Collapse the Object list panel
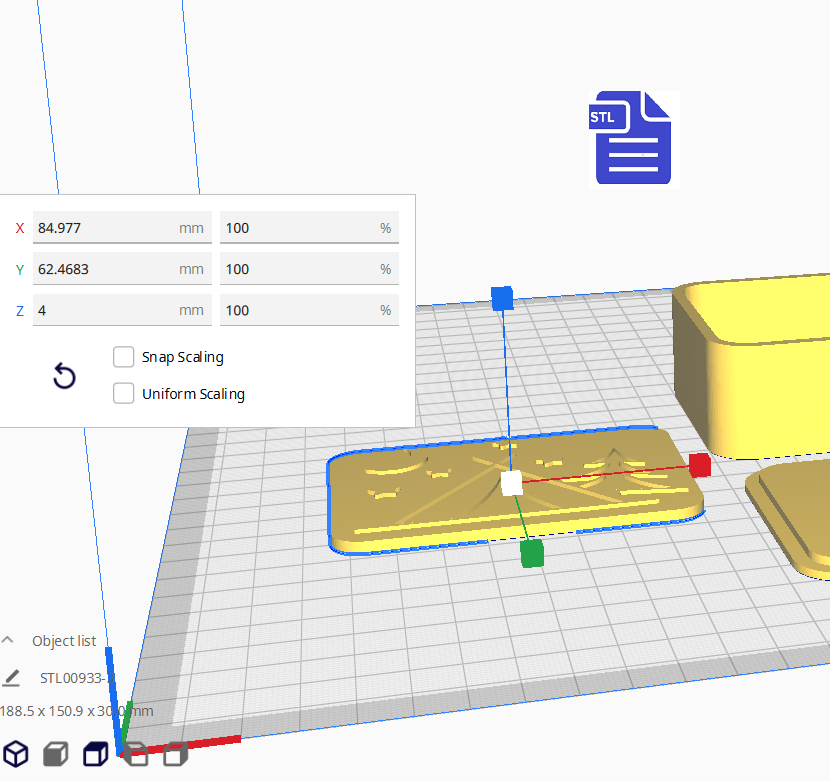Screen dimensions: 830x781 click(x=8, y=641)
